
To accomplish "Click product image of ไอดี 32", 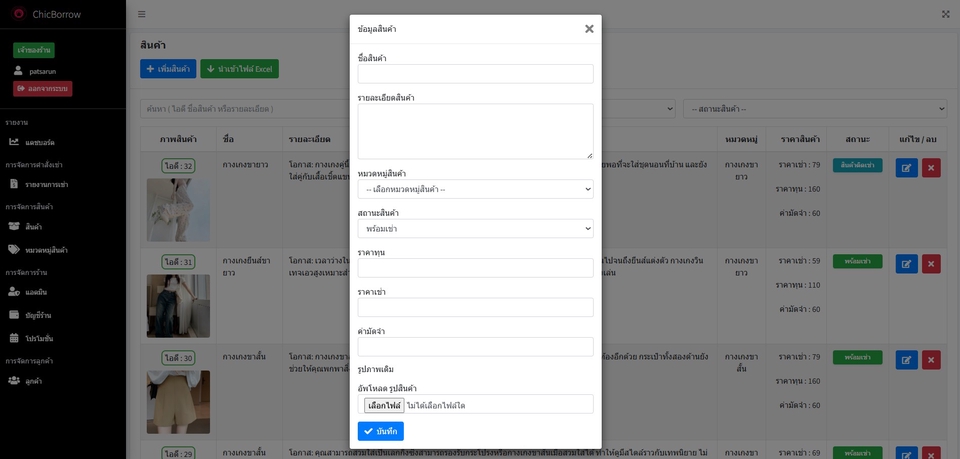I will 178,210.
